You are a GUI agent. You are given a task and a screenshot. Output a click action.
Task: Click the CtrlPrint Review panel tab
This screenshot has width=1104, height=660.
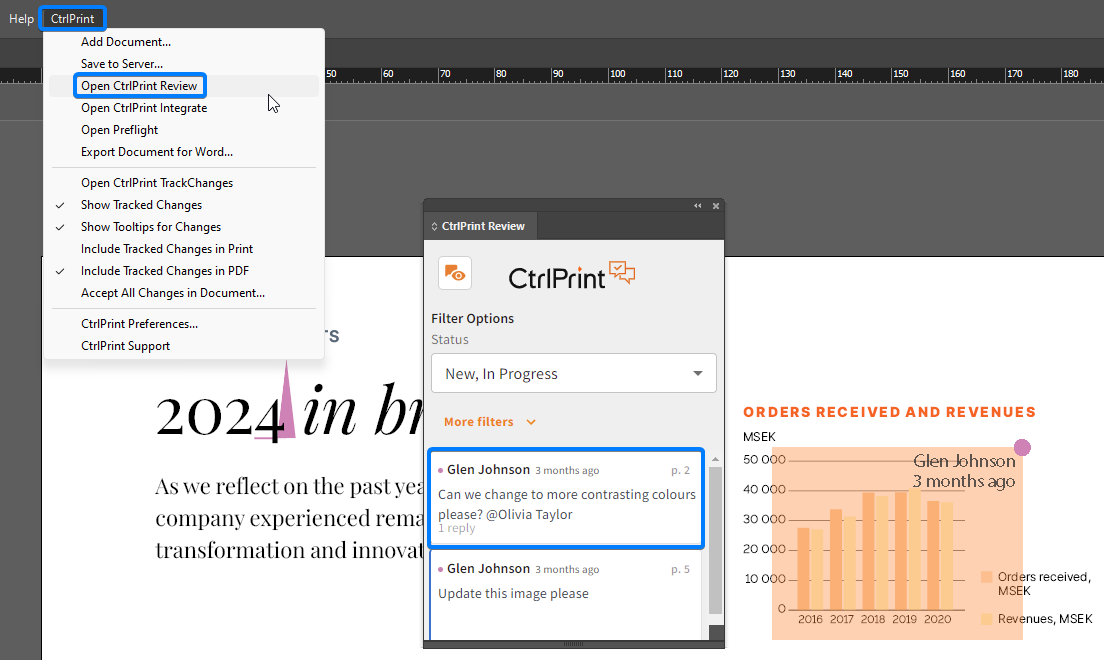[482, 226]
